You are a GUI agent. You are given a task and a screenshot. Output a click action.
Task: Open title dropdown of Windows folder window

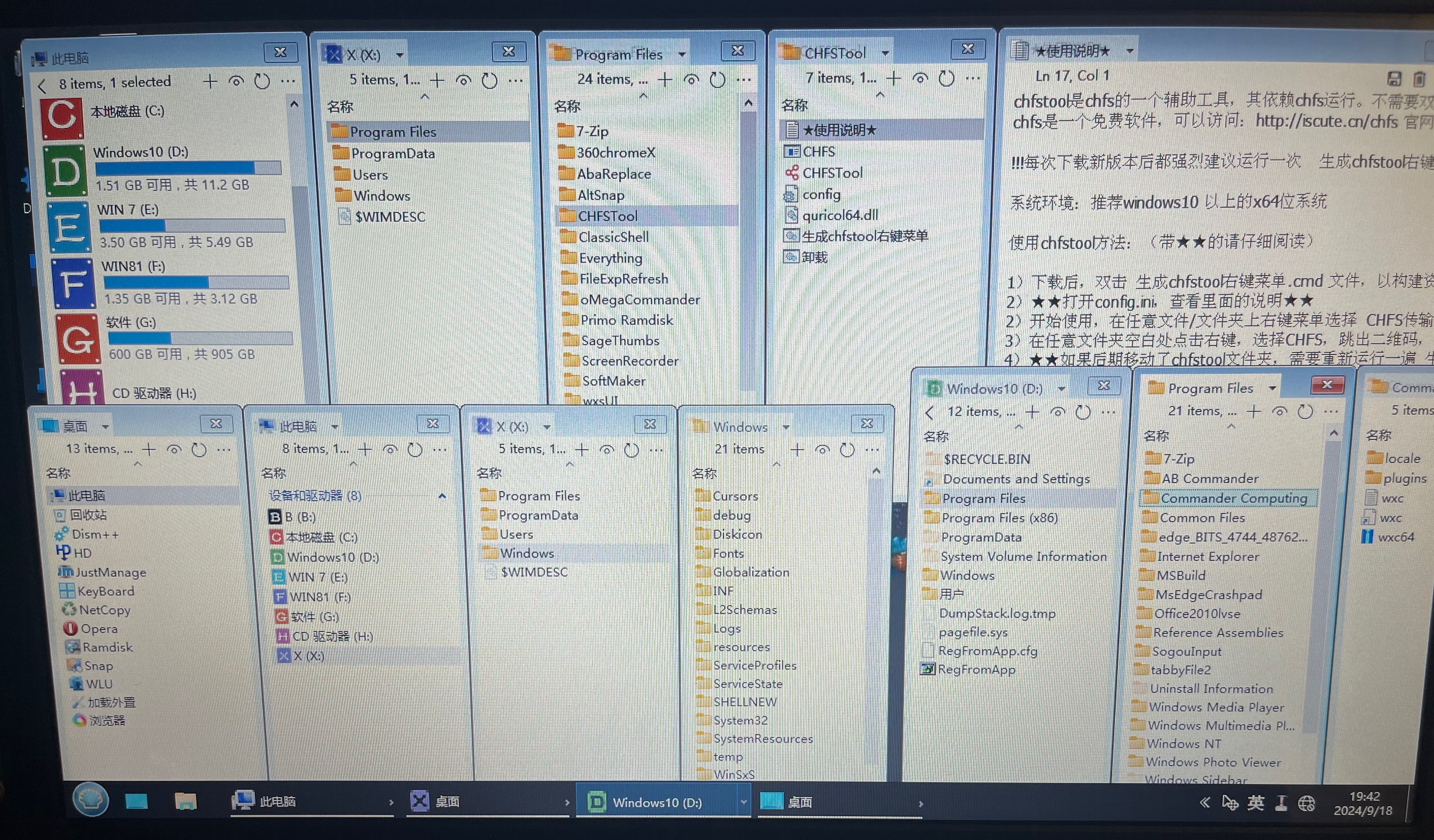click(786, 427)
